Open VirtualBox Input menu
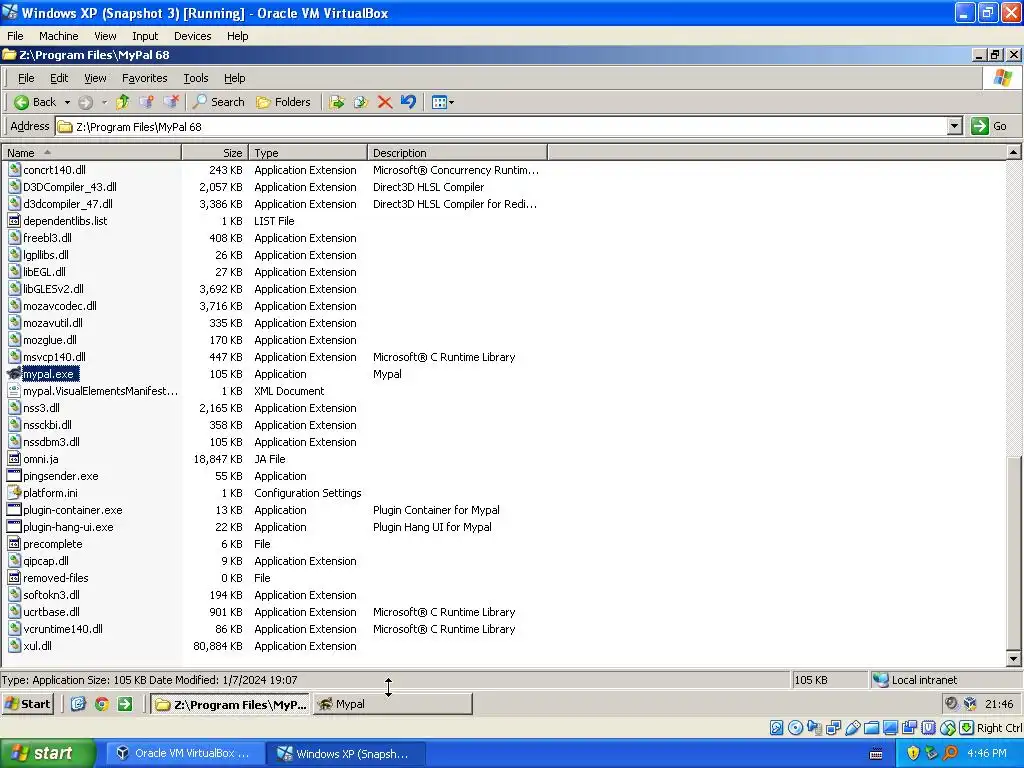 pos(144,36)
